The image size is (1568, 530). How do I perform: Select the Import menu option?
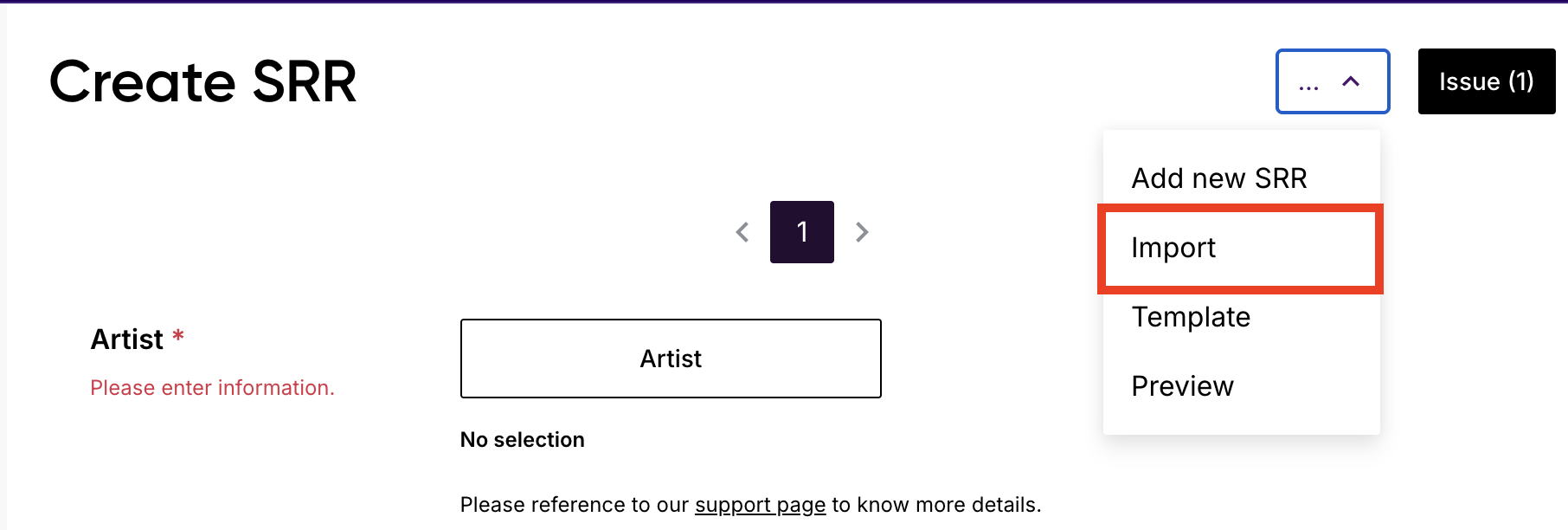click(x=1173, y=249)
